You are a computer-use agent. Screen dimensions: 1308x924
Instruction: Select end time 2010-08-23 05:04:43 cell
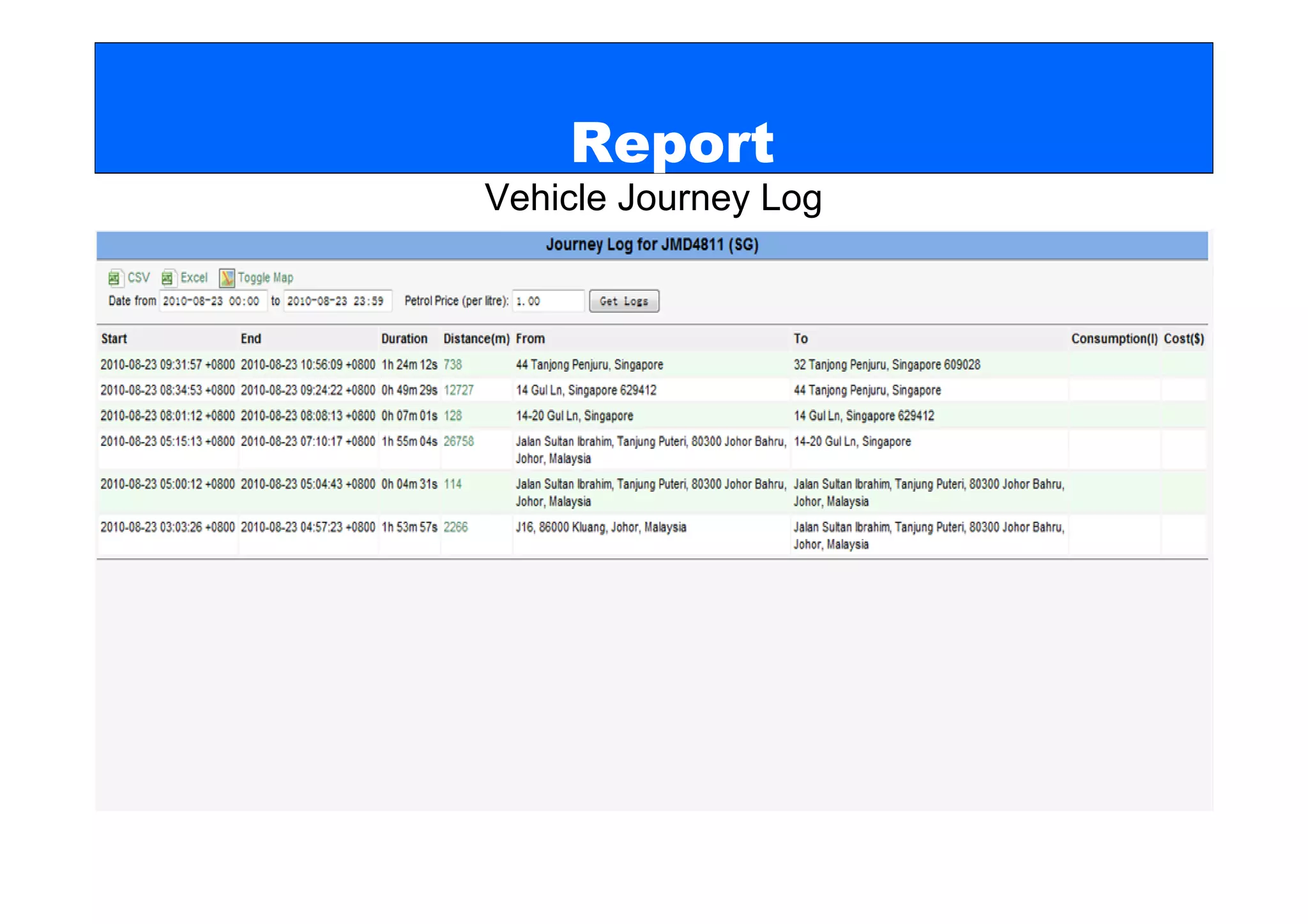click(308, 484)
